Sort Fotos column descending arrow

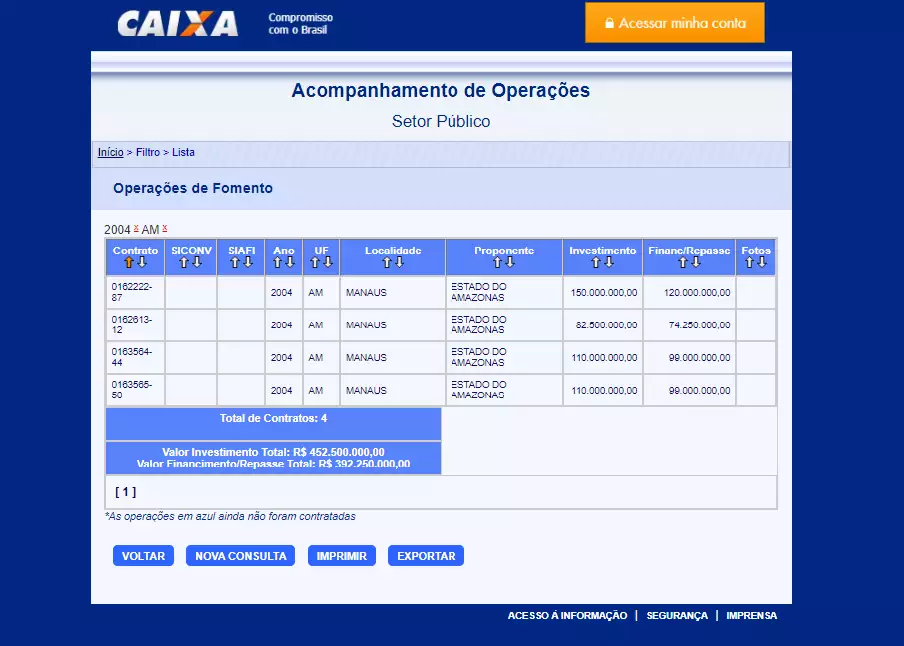[762, 262]
